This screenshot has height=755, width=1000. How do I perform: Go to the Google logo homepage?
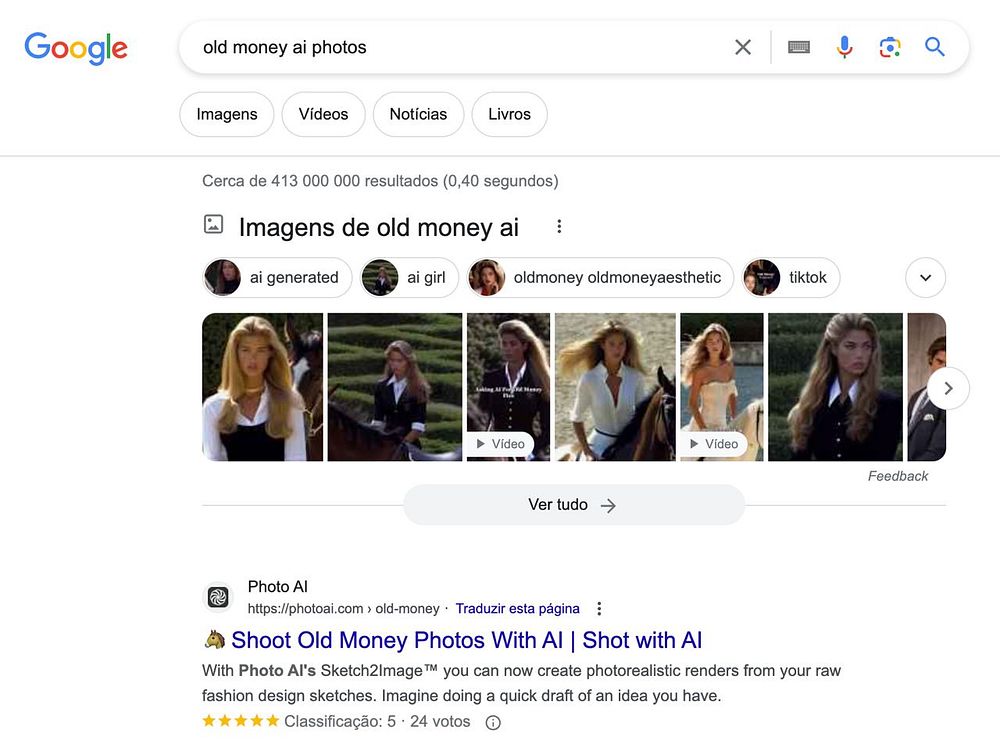coord(76,48)
